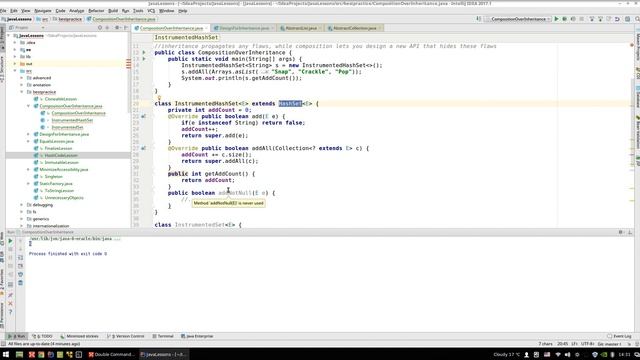Hide the Project panel with hide icon
Screen dimensions: 640x360
tap(126, 28)
